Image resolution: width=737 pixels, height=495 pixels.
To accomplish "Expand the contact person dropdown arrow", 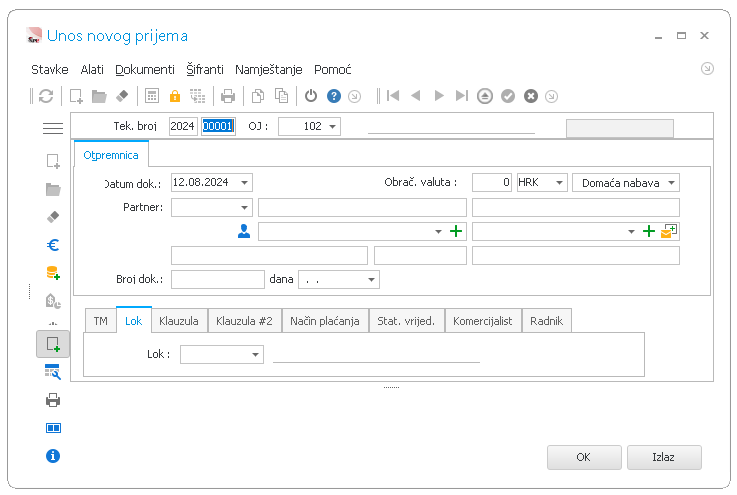I will 438,231.
